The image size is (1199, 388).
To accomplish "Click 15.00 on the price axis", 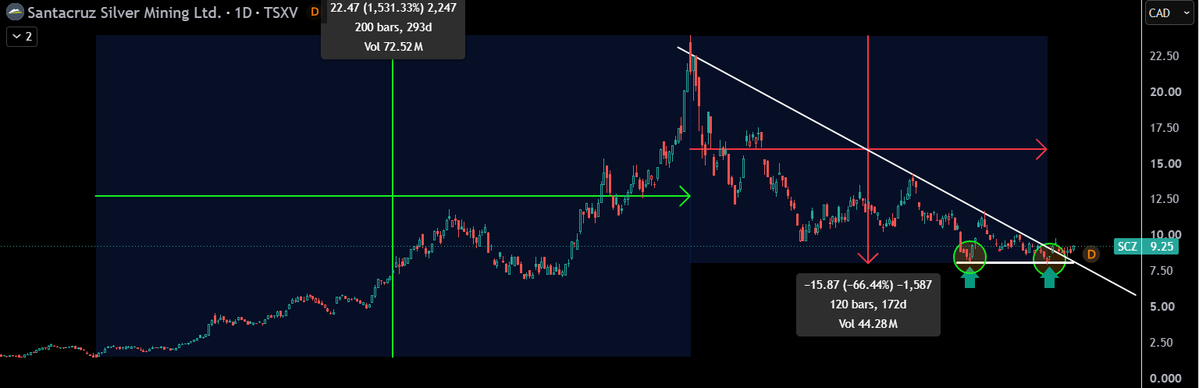I will coord(1166,164).
